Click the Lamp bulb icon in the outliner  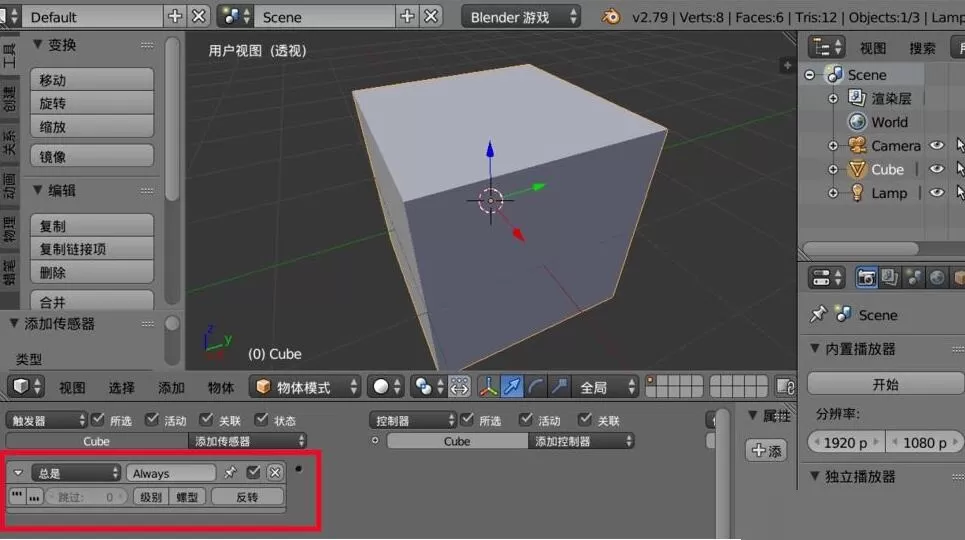[857, 193]
